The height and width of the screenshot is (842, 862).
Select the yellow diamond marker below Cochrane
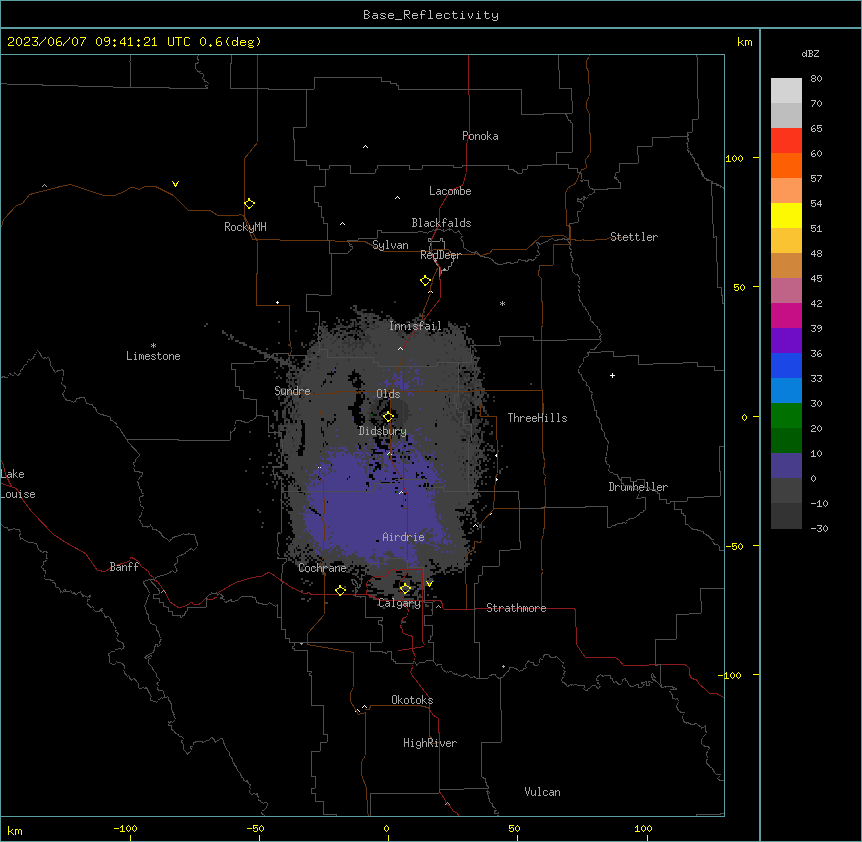pyautogui.click(x=340, y=590)
